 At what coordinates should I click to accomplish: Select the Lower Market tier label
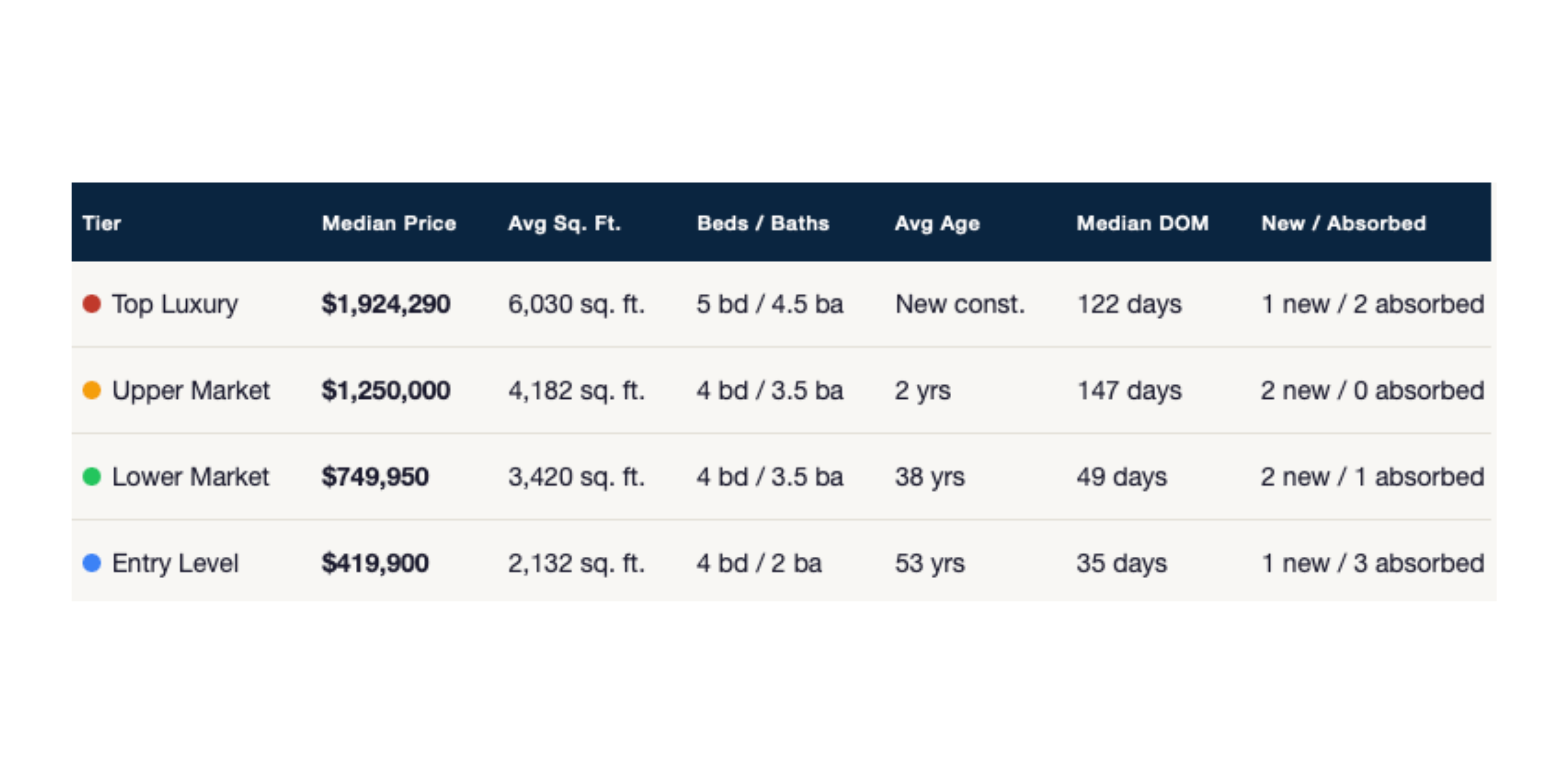(x=190, y=477)
